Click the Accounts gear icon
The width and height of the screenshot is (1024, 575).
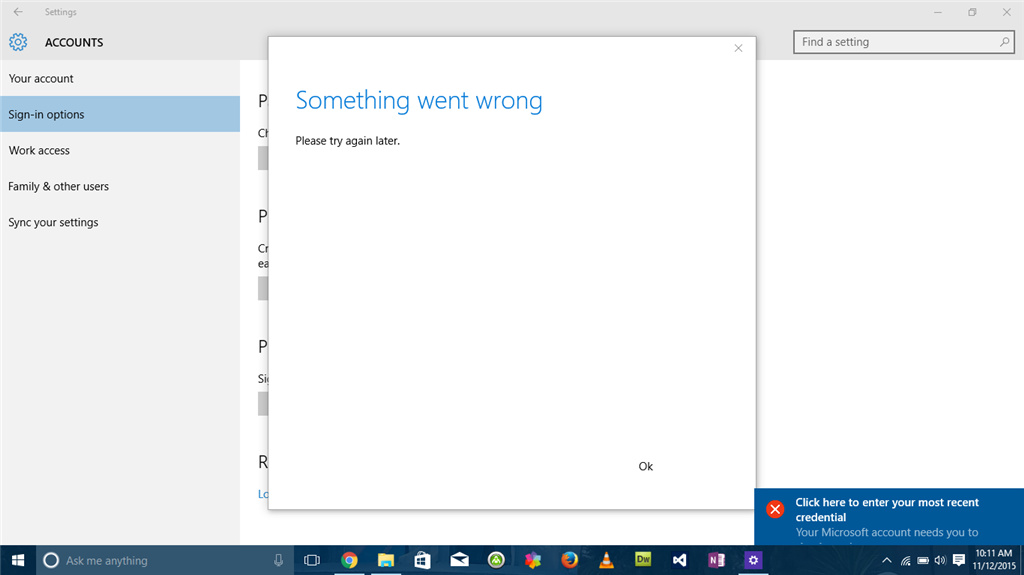click(18, 42)
